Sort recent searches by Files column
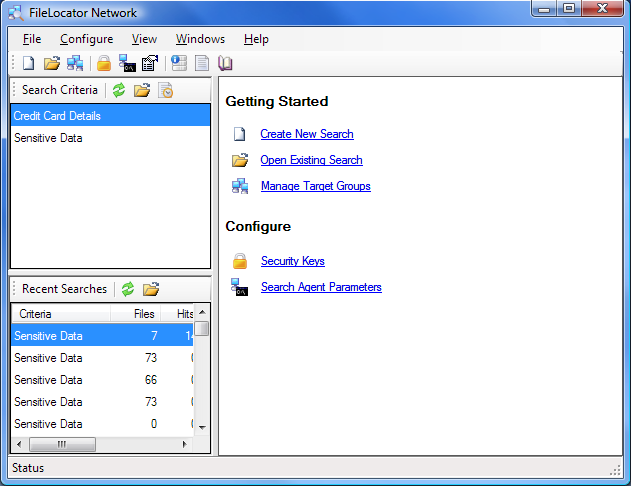The image size is (631, 487). point(136,314)
